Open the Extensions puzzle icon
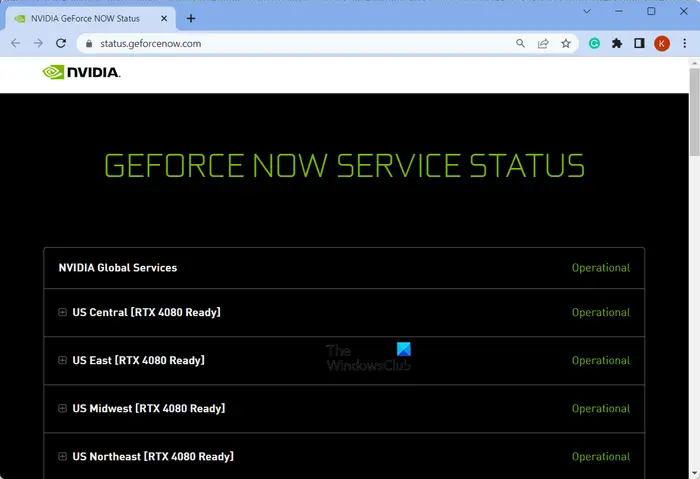 point(617,43)
